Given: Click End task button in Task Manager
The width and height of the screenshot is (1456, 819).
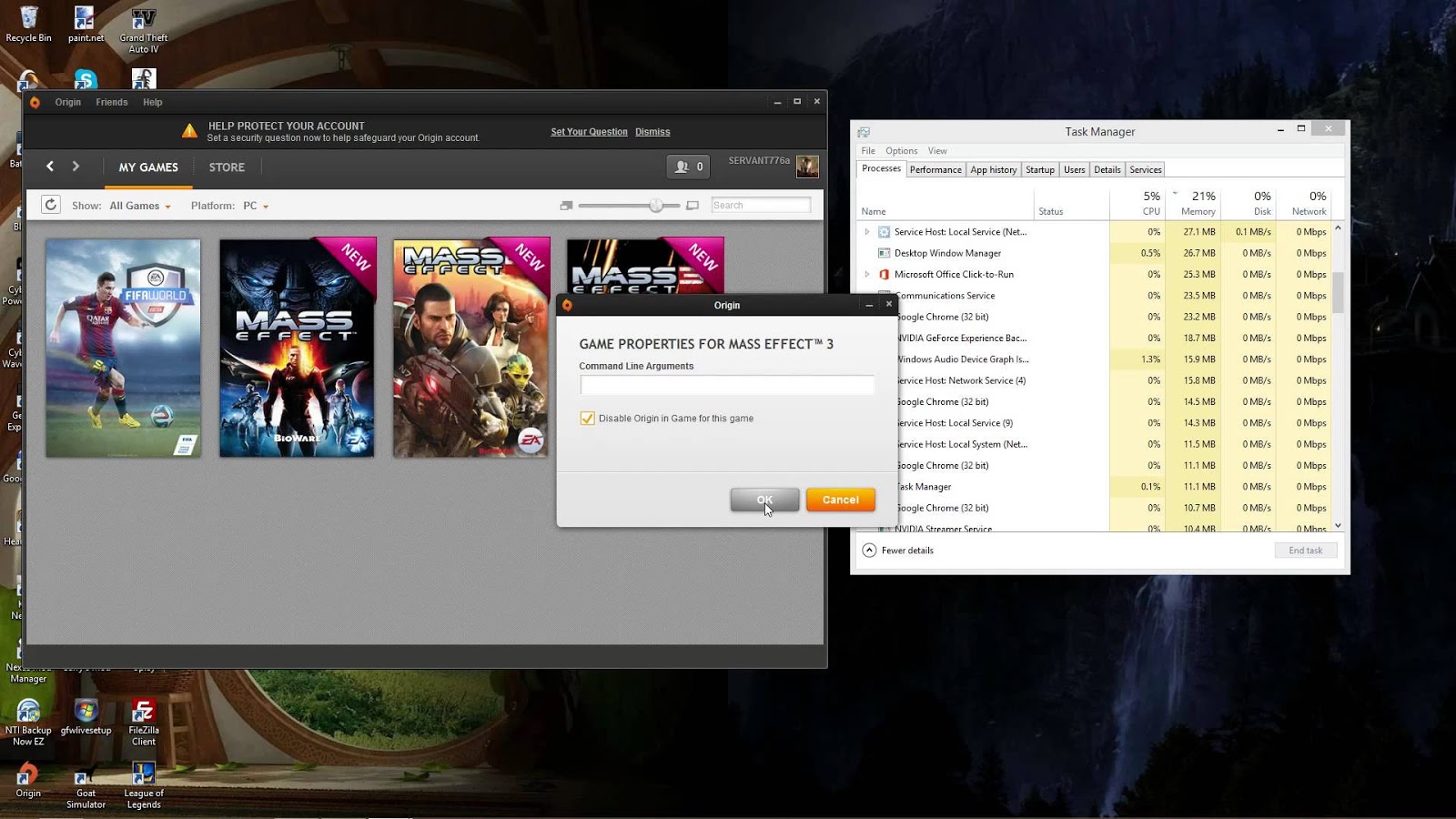Looking at the screenshot, I should [x=1306, y=551].
